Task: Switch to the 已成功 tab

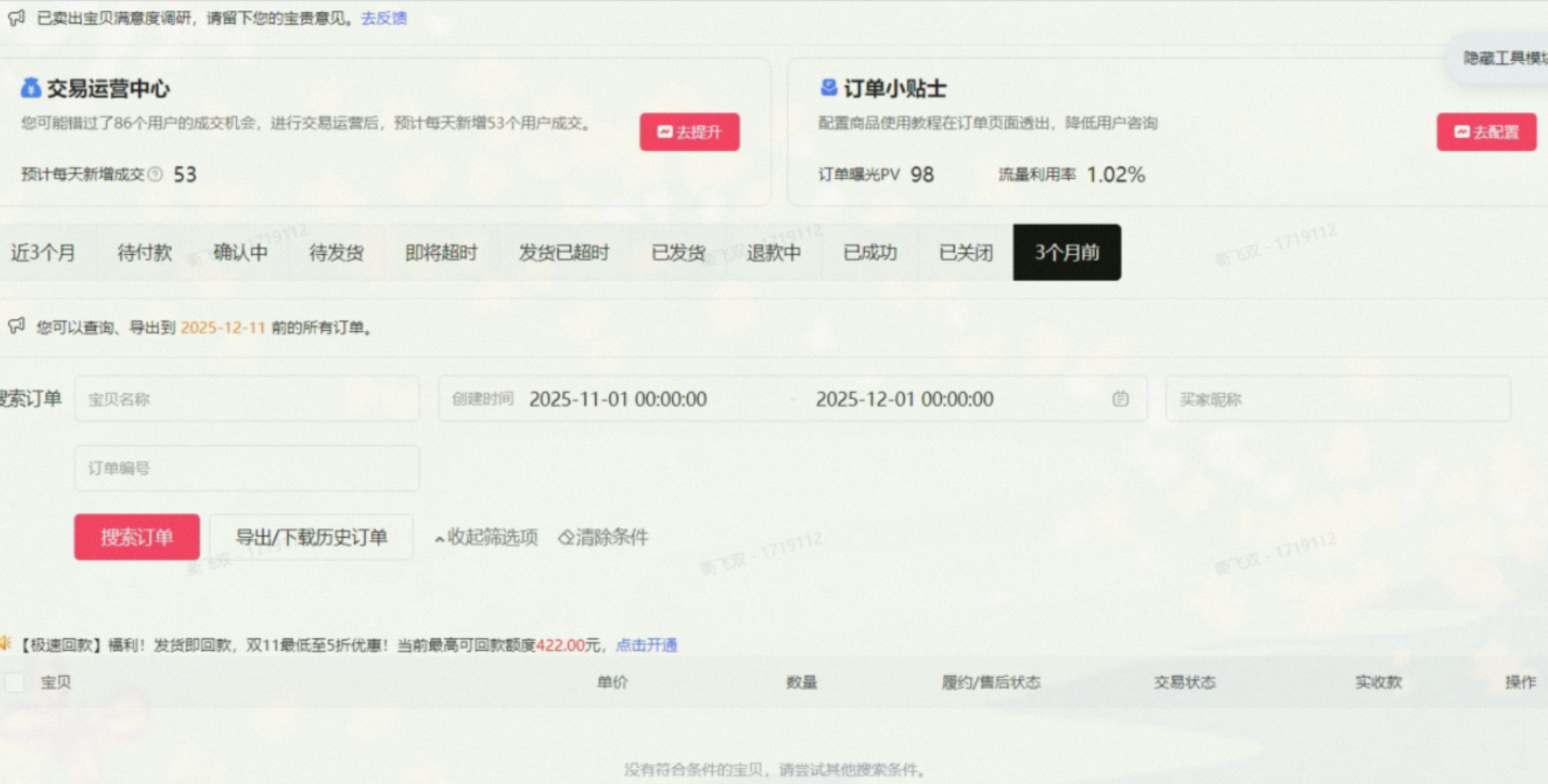Action: pyautogui.click(x=869, y=253)
